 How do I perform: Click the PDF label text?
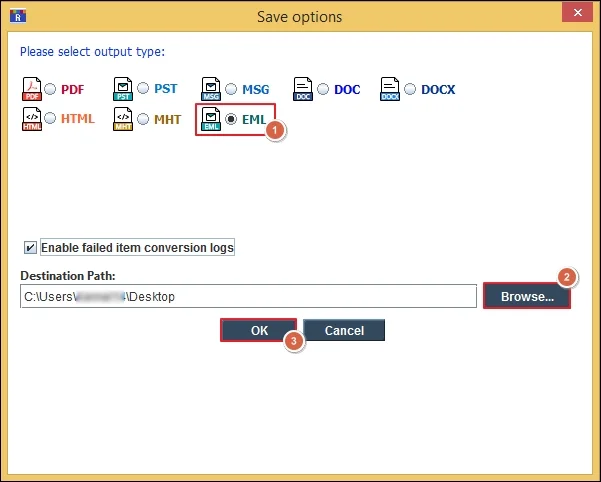click(x=72, y=89)
